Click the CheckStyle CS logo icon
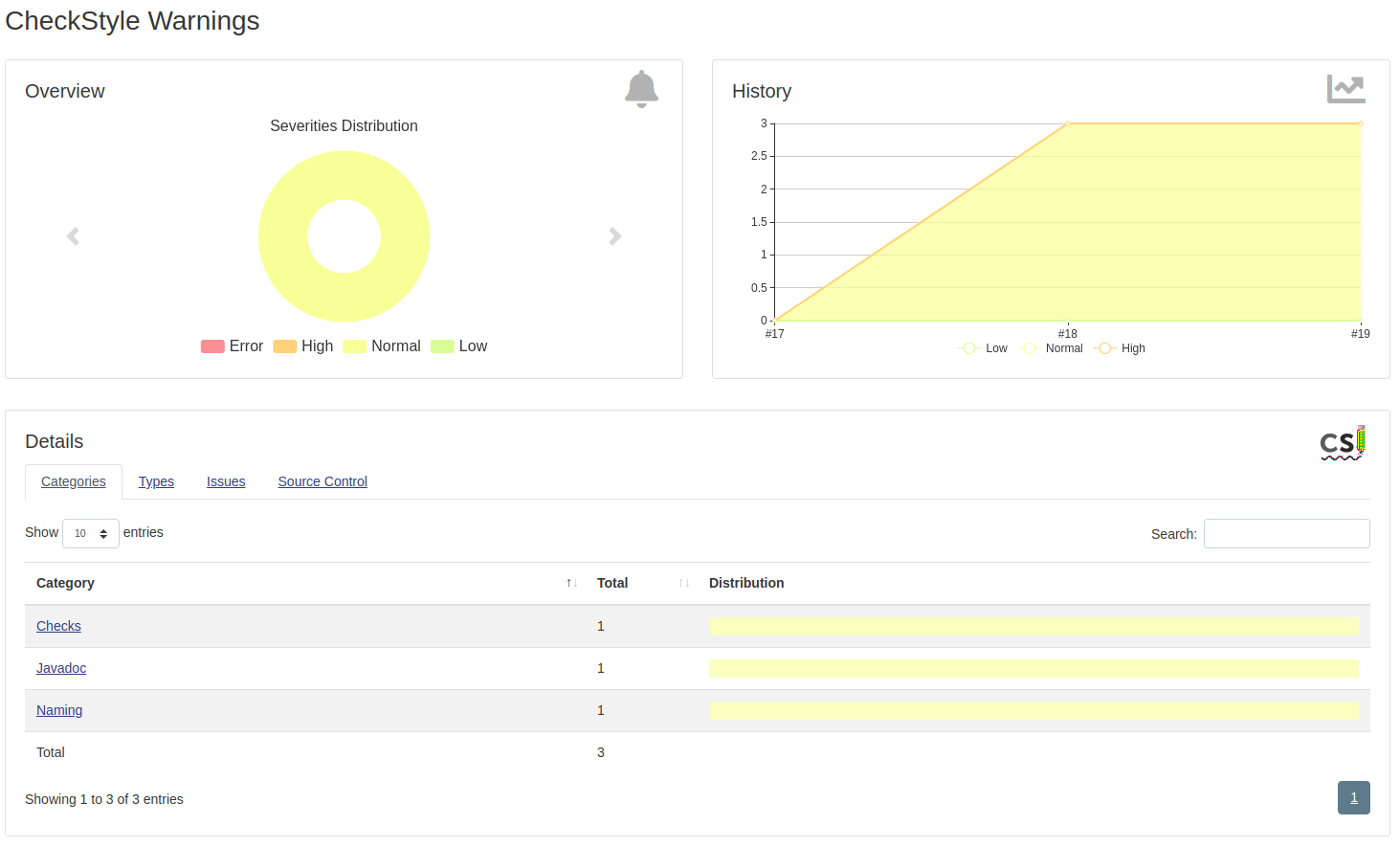This screenshot has height=847, width=1400. [1342, 443]
